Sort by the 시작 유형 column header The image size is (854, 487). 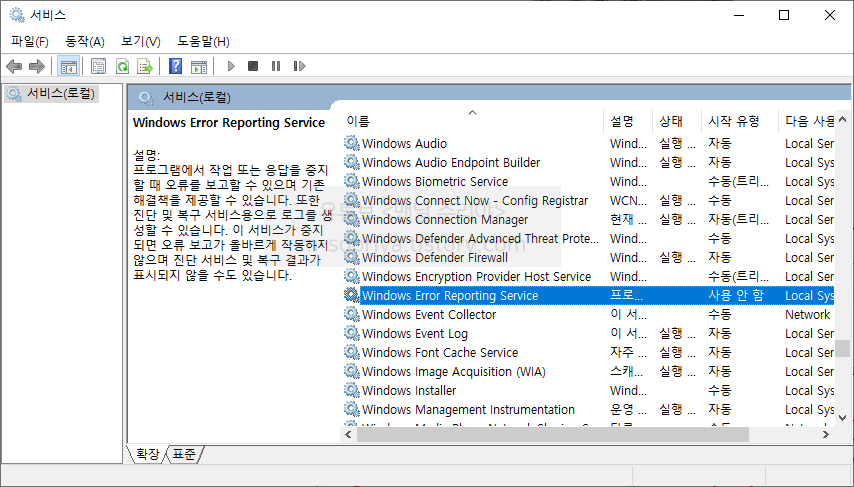(x=740, y=121)
